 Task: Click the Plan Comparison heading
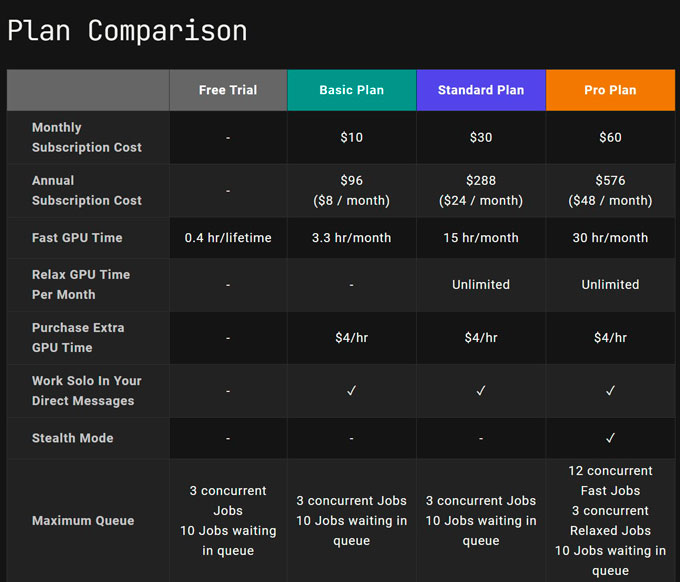[x=127, y=31]
